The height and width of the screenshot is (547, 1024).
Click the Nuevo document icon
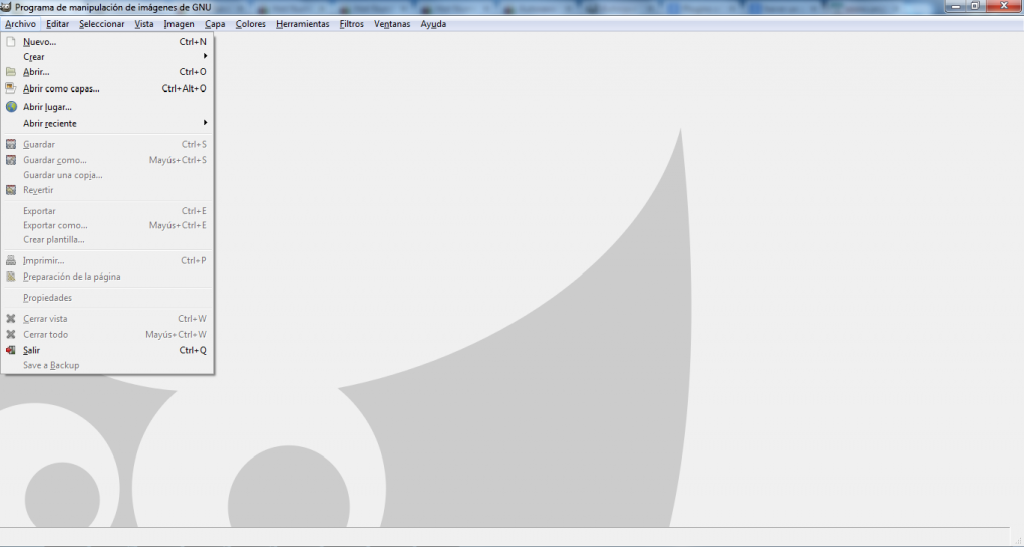point(10,42)
